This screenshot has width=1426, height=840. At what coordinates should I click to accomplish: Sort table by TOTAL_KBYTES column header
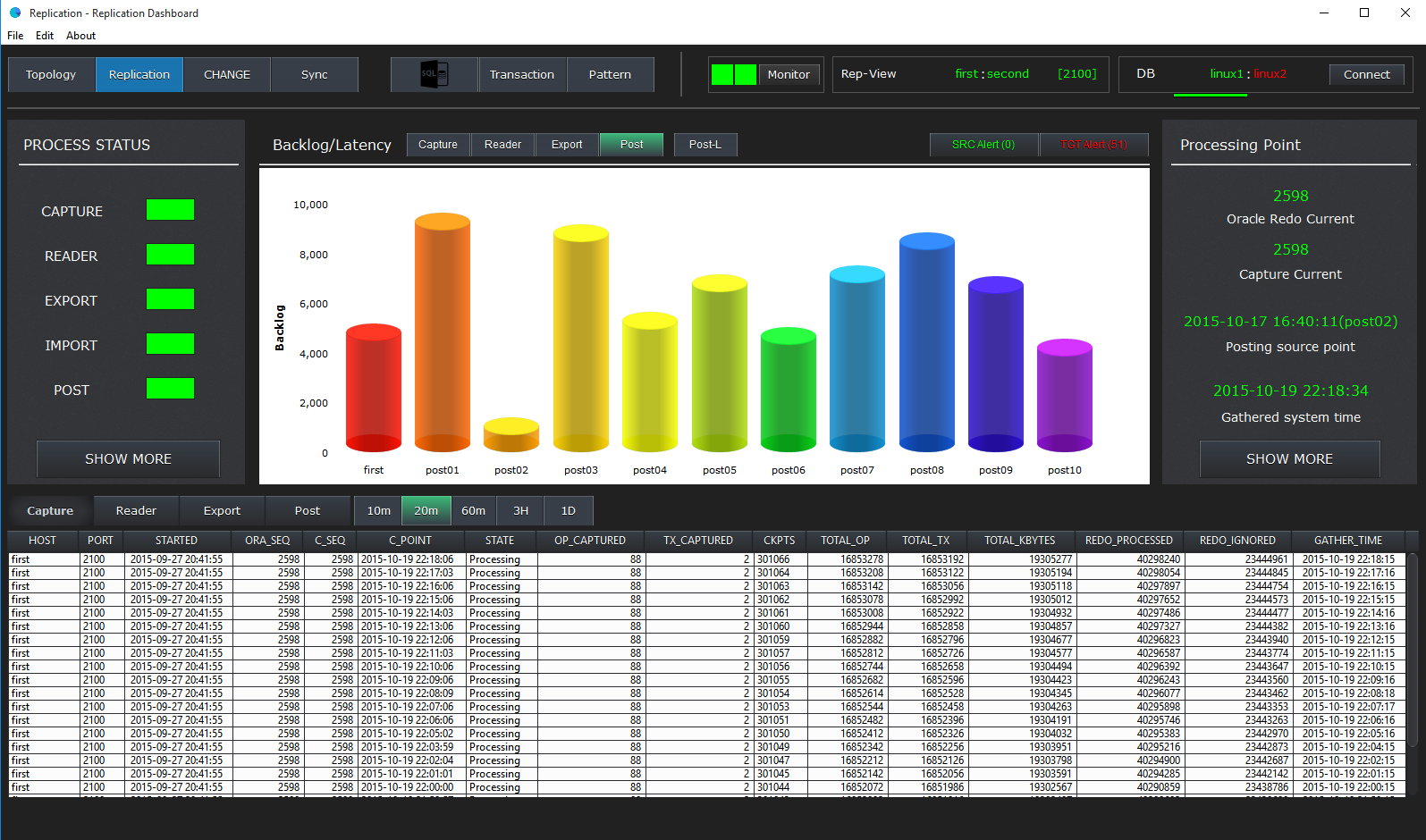click(x=1019, y=541)
